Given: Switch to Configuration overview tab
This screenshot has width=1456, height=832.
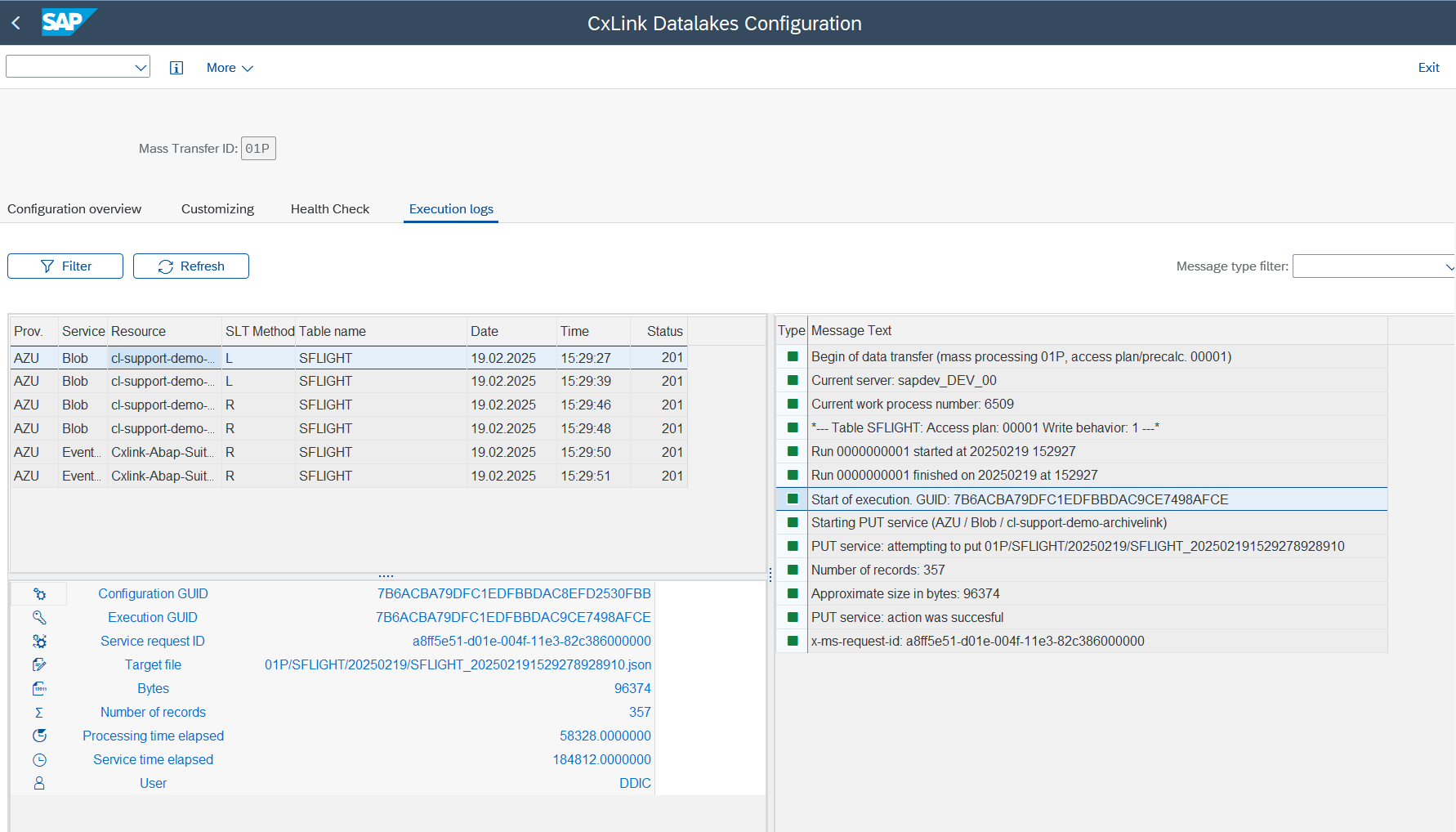Looking at the screenshot, I should [x=74, y=209].
